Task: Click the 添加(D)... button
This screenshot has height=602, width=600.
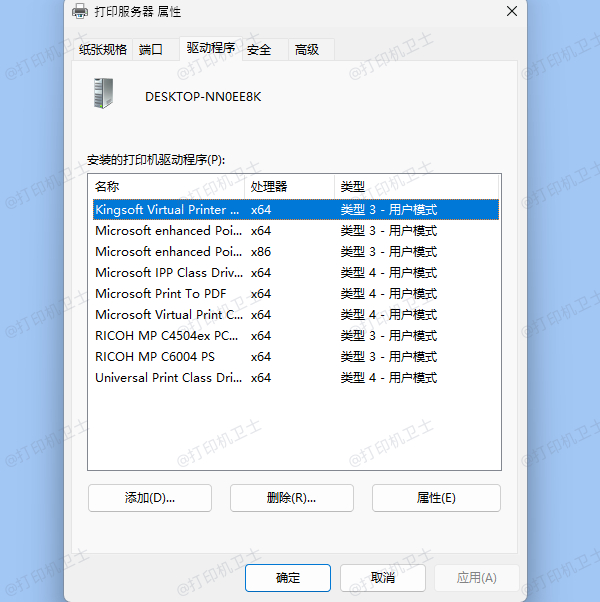Action: (150, 498)
